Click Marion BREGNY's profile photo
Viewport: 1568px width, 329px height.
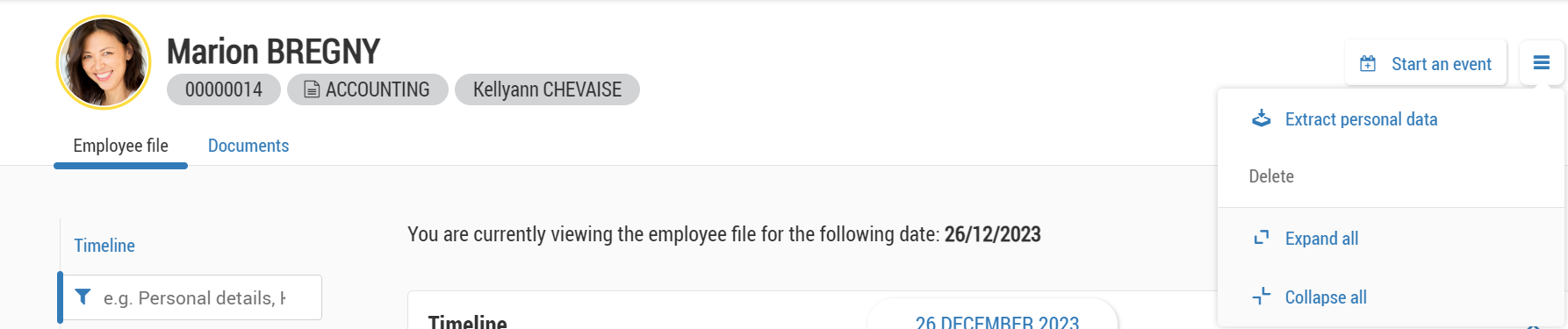click(104, 62)
